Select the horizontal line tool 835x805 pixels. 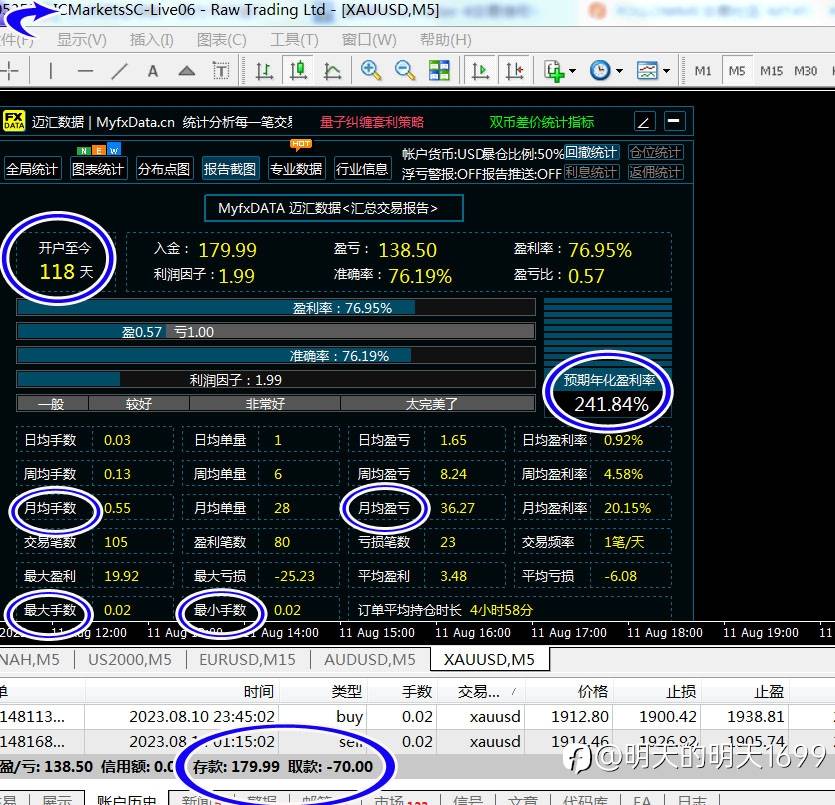click(85, 71)
